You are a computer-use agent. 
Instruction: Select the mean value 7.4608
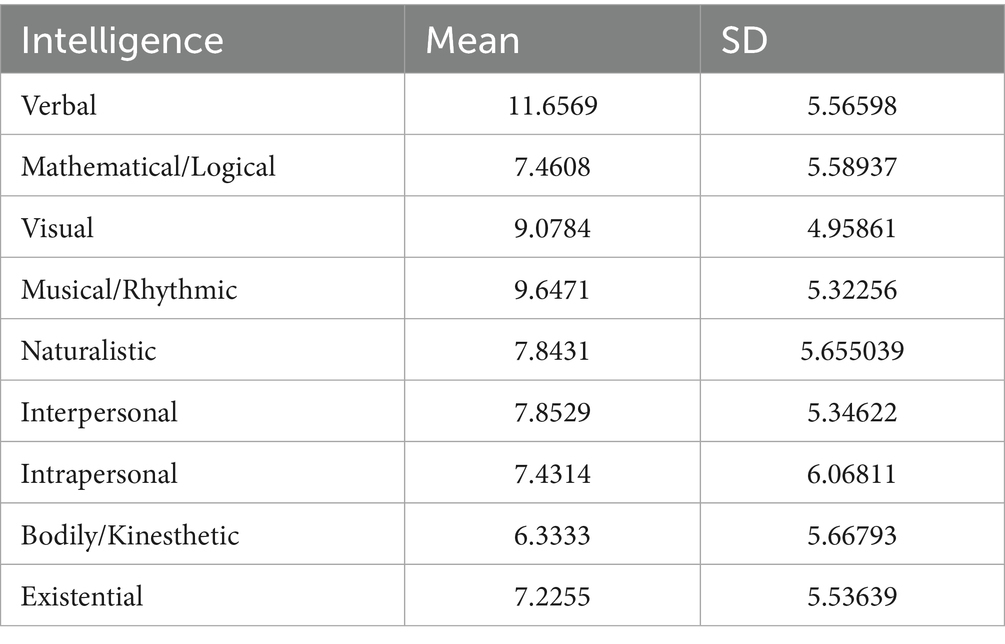coord(552,167)
